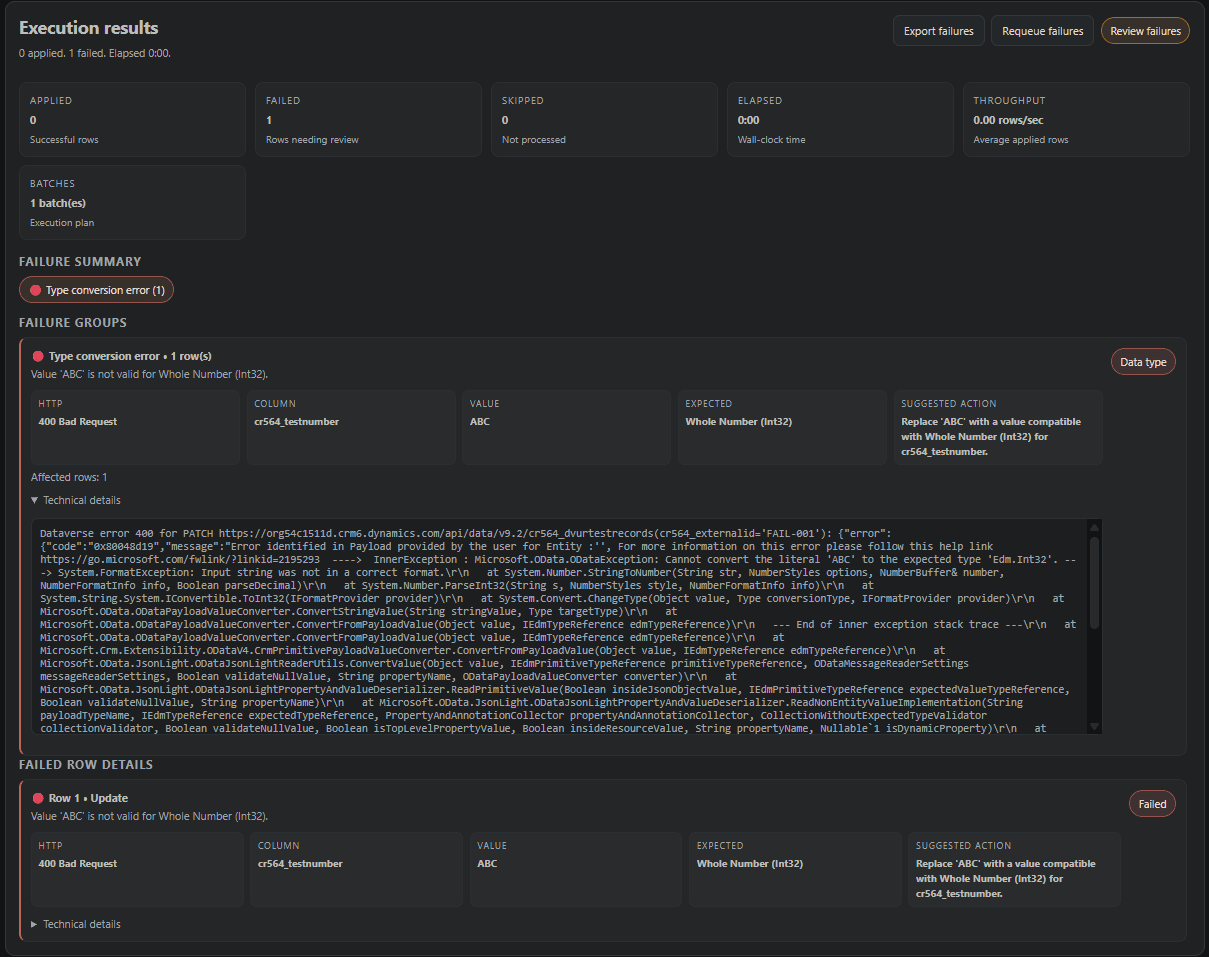The width and height of the screenshot is (1209, 957).
Task: Select the Applied stat card
Action: (x=132, y=119)
